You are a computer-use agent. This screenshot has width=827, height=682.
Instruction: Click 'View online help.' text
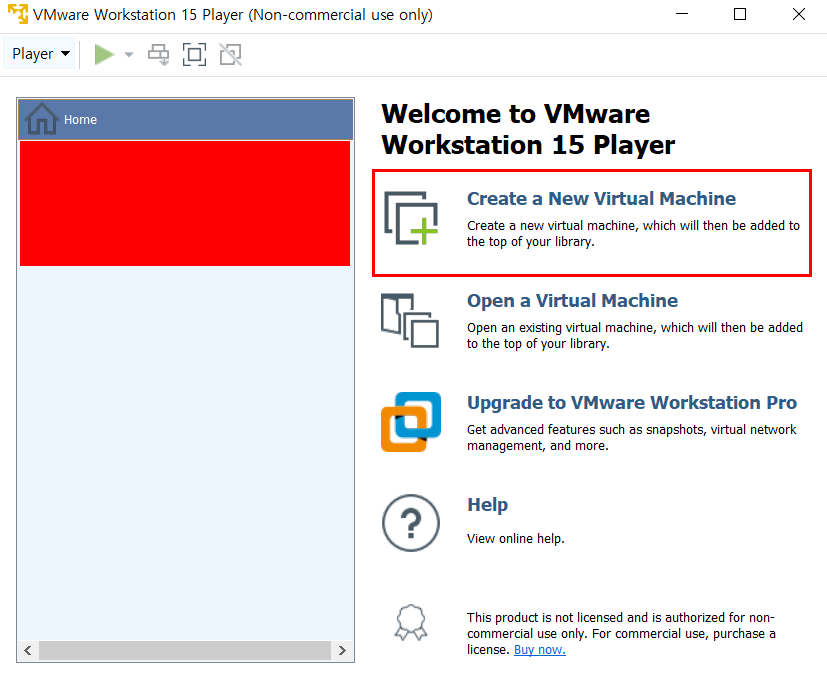[515, 539]
